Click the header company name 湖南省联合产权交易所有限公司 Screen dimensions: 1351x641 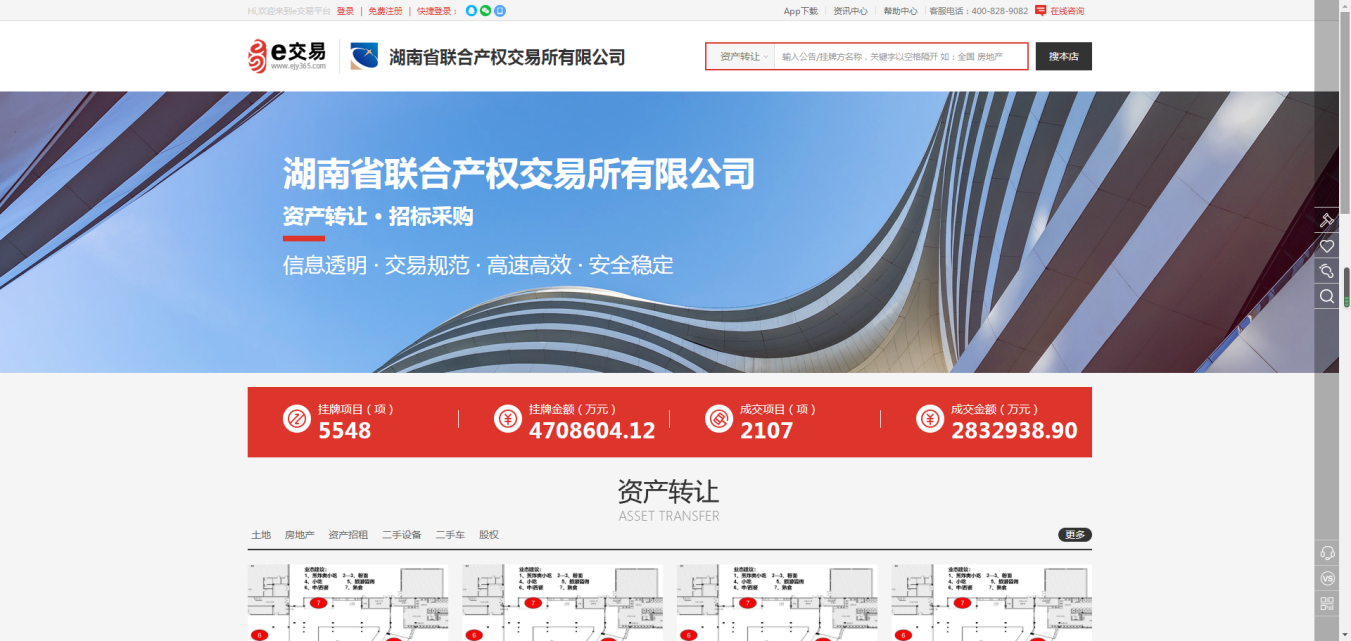[x=507, y=57]
